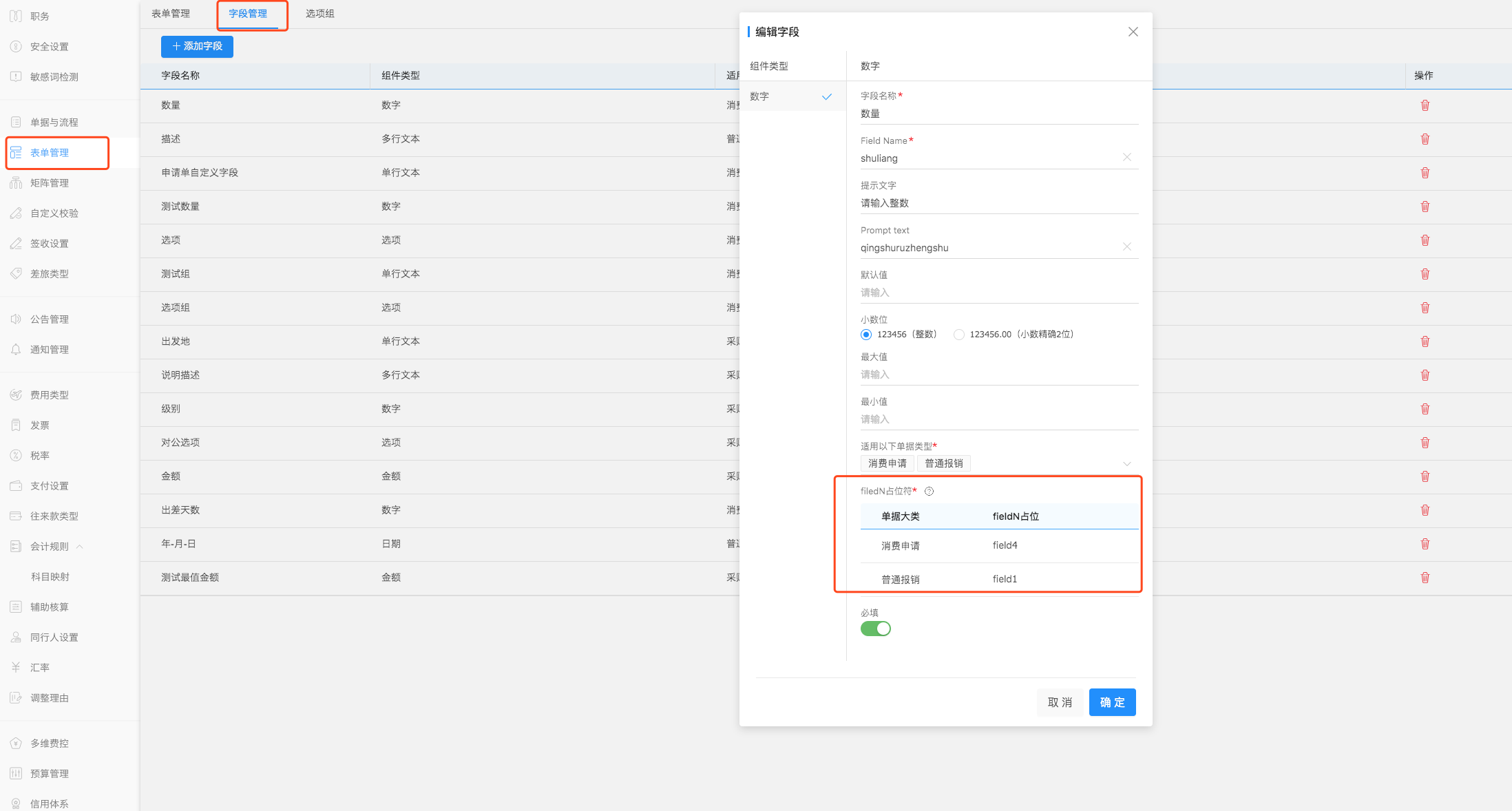Click the 普通报销 tag in 单据类型
The height and width of the screenshot is (811, 1512).
click(944, 463)
